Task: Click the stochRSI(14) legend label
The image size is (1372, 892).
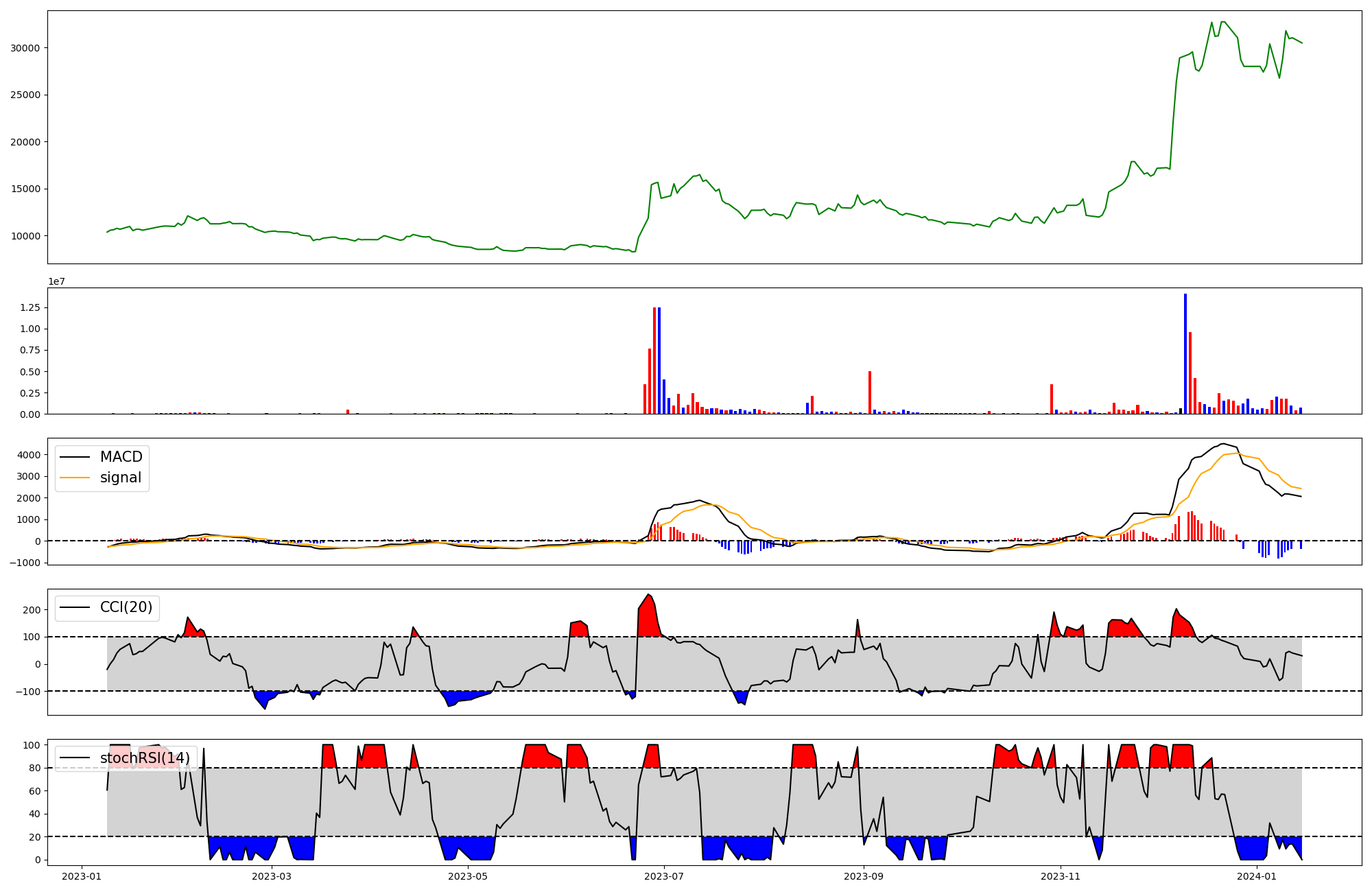Action: click(x=145, y=758)
